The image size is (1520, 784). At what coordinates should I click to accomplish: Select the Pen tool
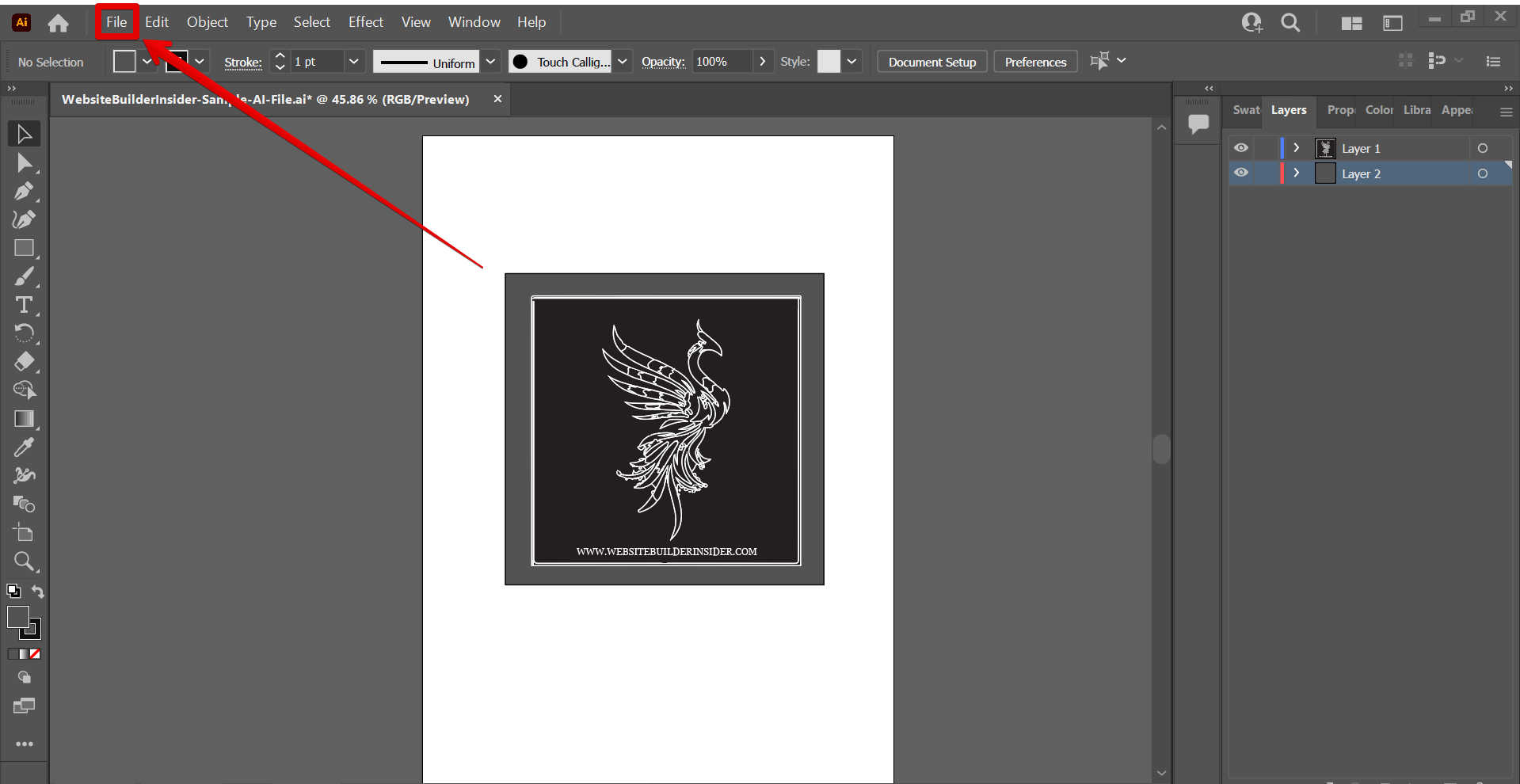point(23,191)
